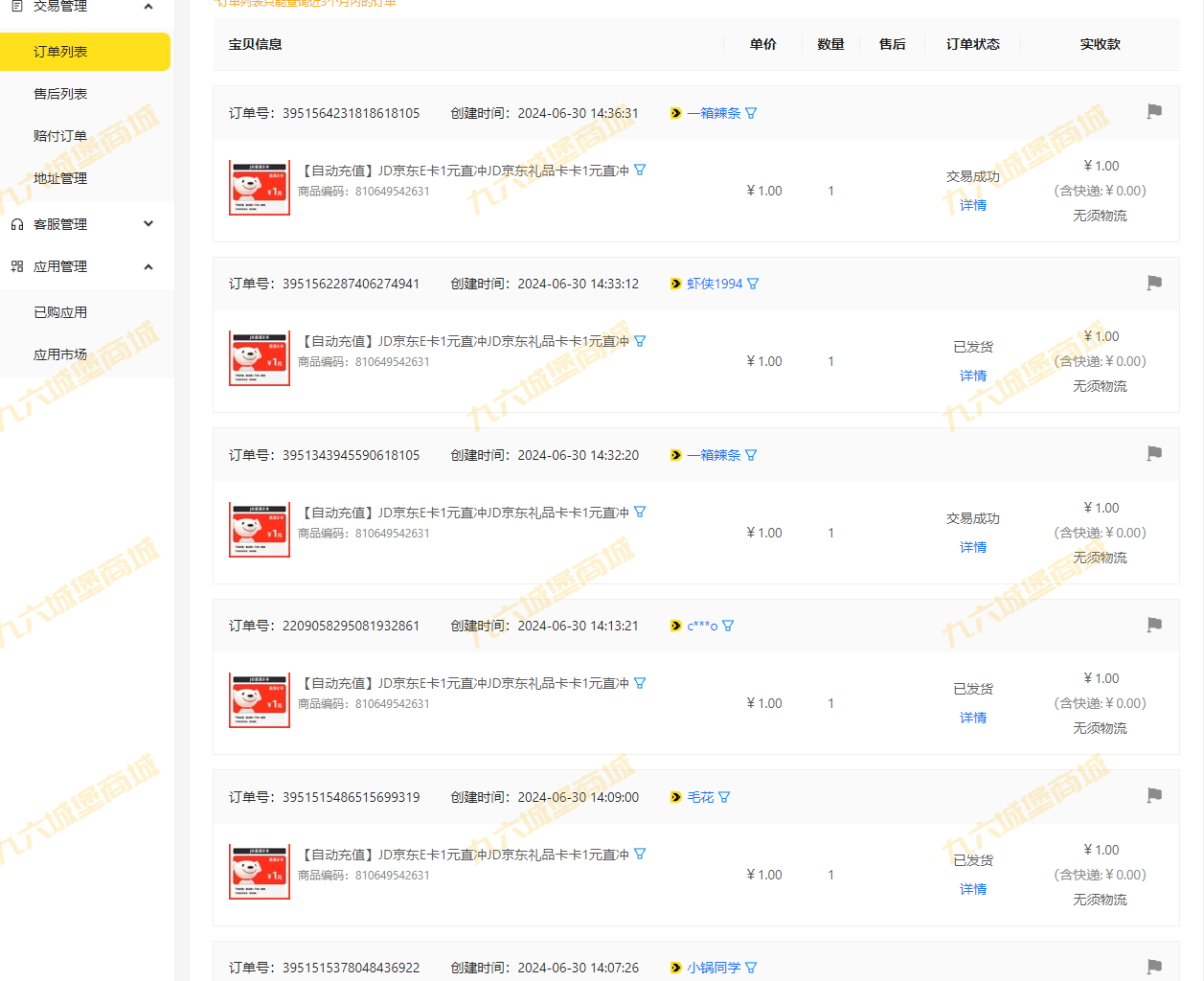Click the 交易管理 sidebar icon
The height and width of the screenshot is (981, 1204).
pos(16,6)
